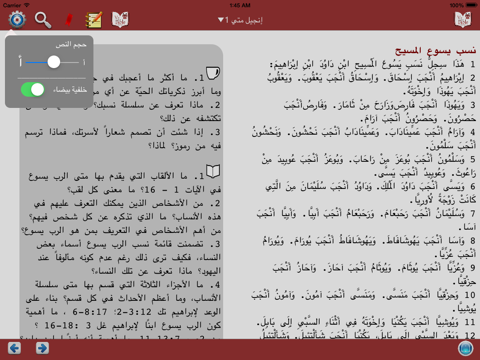480x360 pixels.
Task: Tap study question 3 about شعاراً لأسرتك
Action: click(x=122, y=139)
